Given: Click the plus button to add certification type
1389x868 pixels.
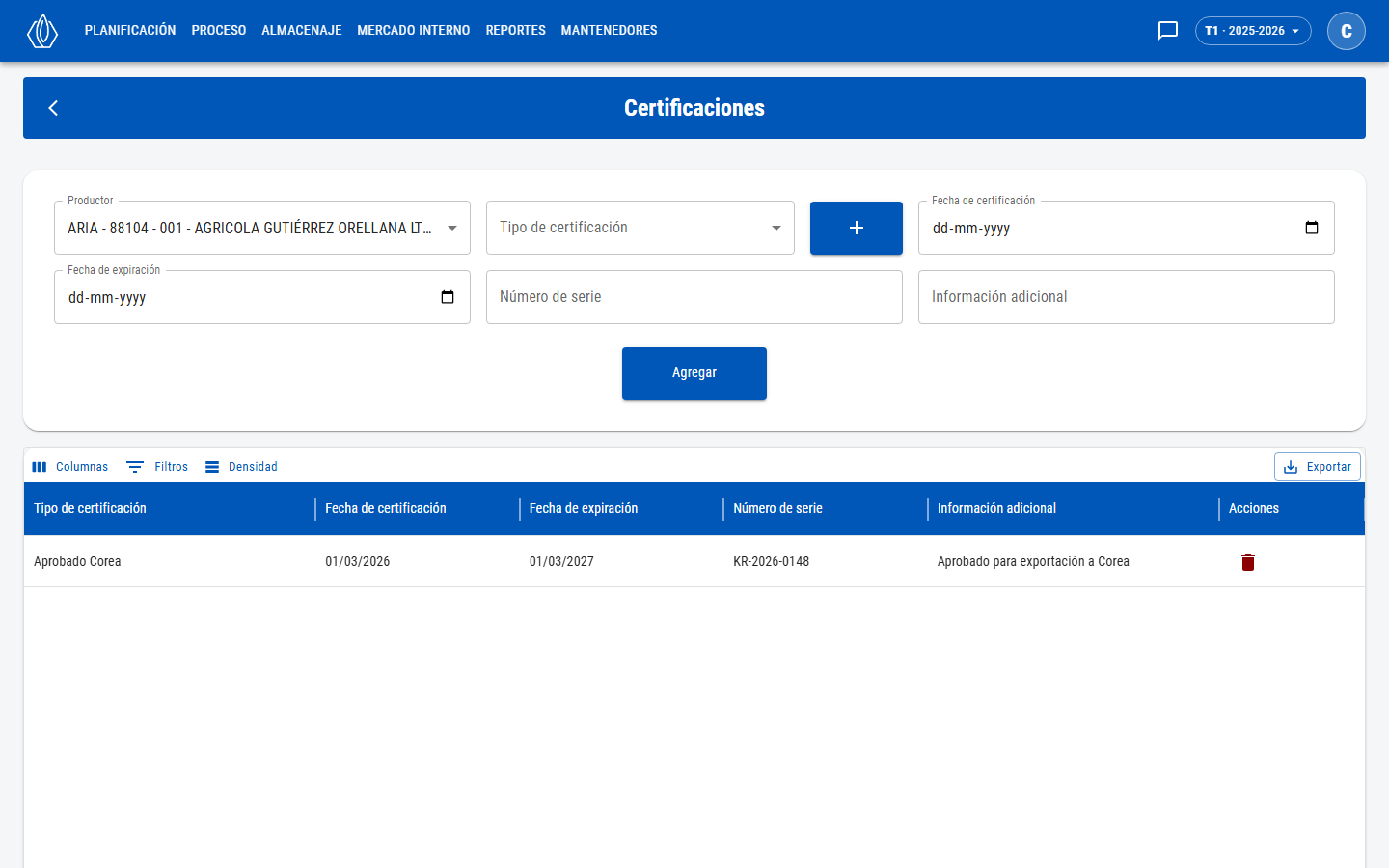Looking at the screenshot, I should coord(857,228).
